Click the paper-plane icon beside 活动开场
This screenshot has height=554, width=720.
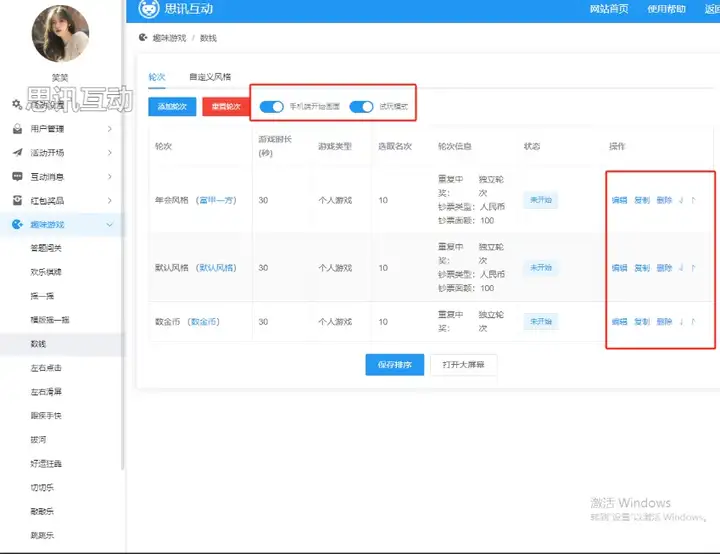coord(17,153)
